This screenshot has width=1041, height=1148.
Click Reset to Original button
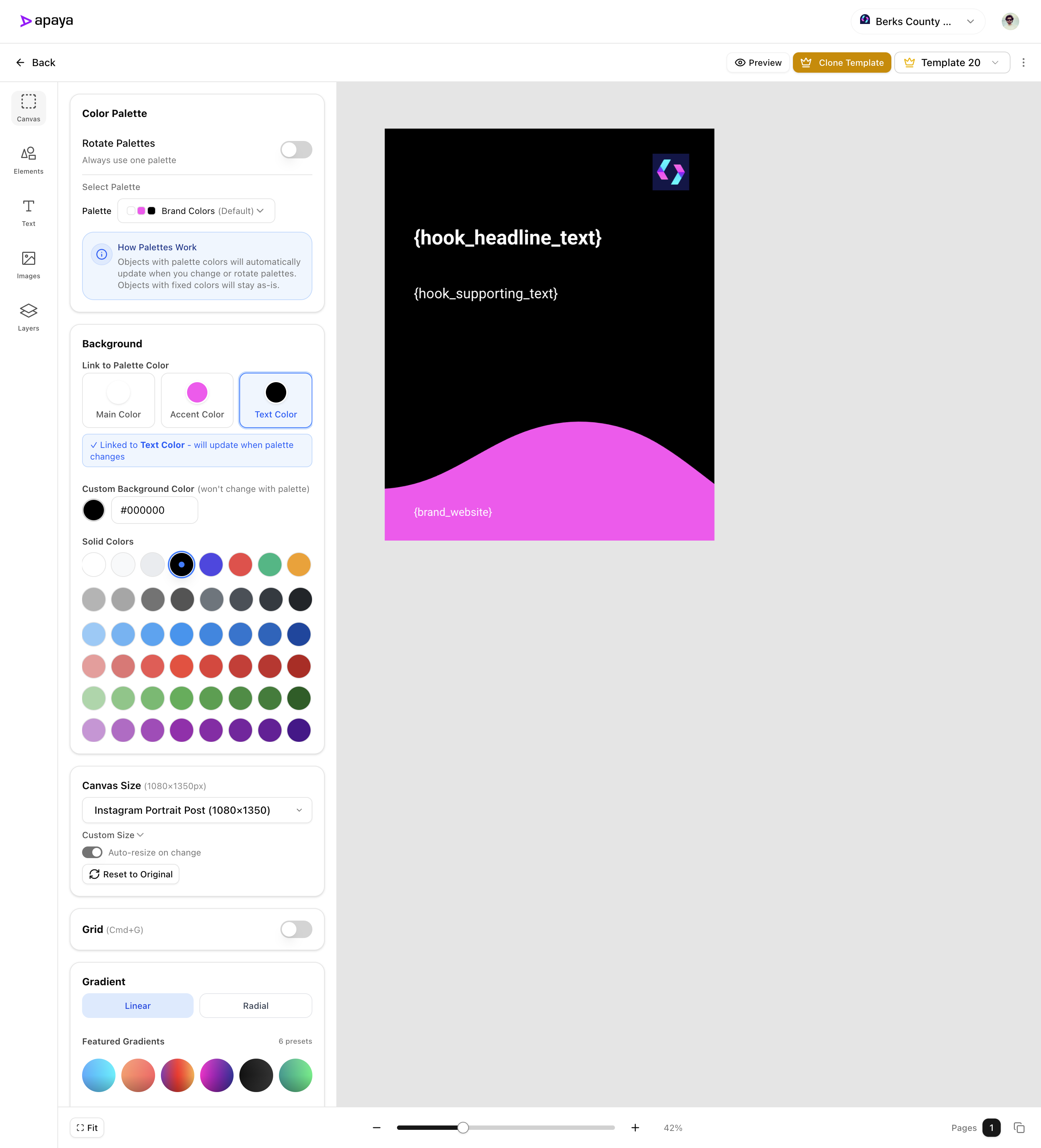[131, 874]
